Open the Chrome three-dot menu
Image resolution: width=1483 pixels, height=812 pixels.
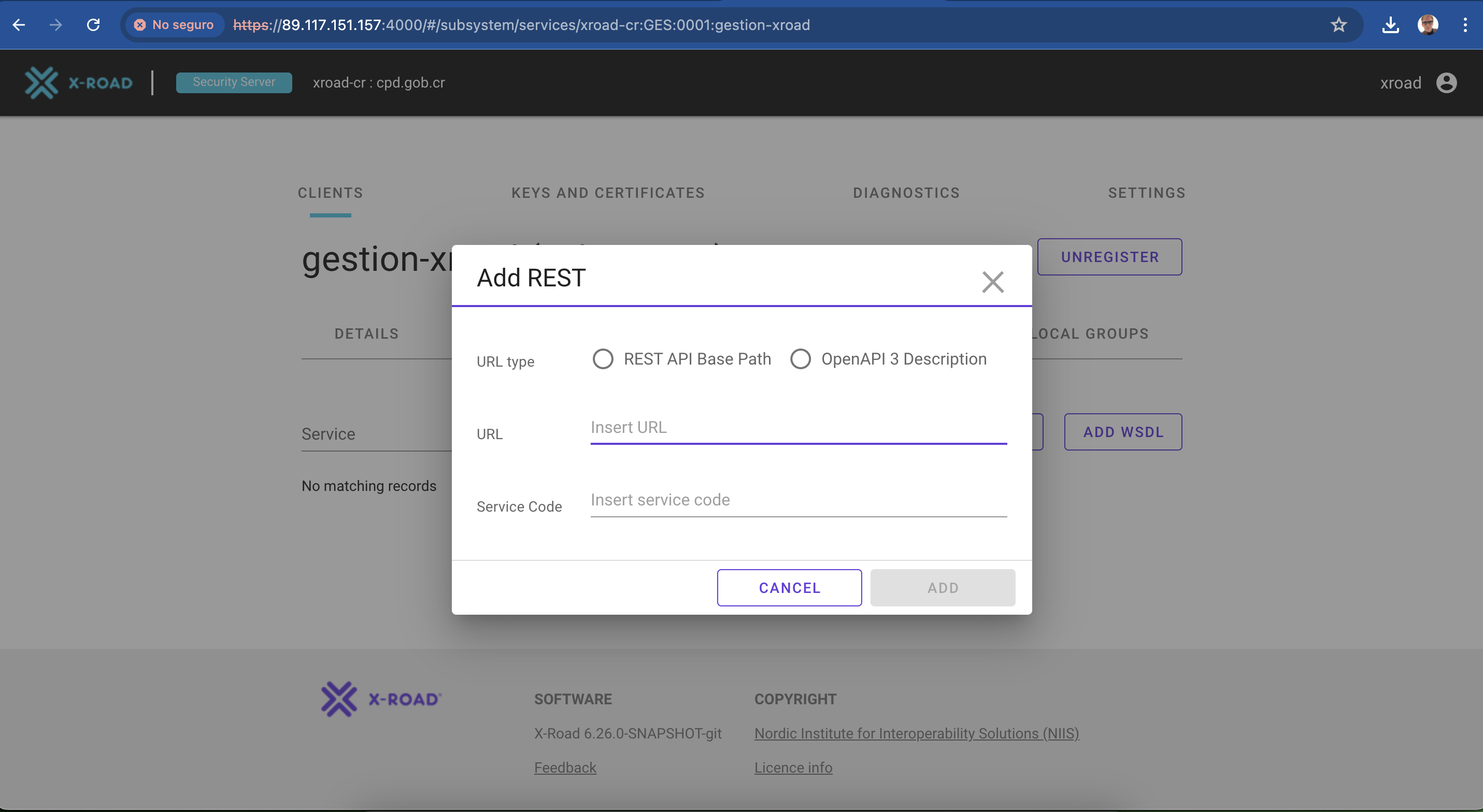point(1465,25)
